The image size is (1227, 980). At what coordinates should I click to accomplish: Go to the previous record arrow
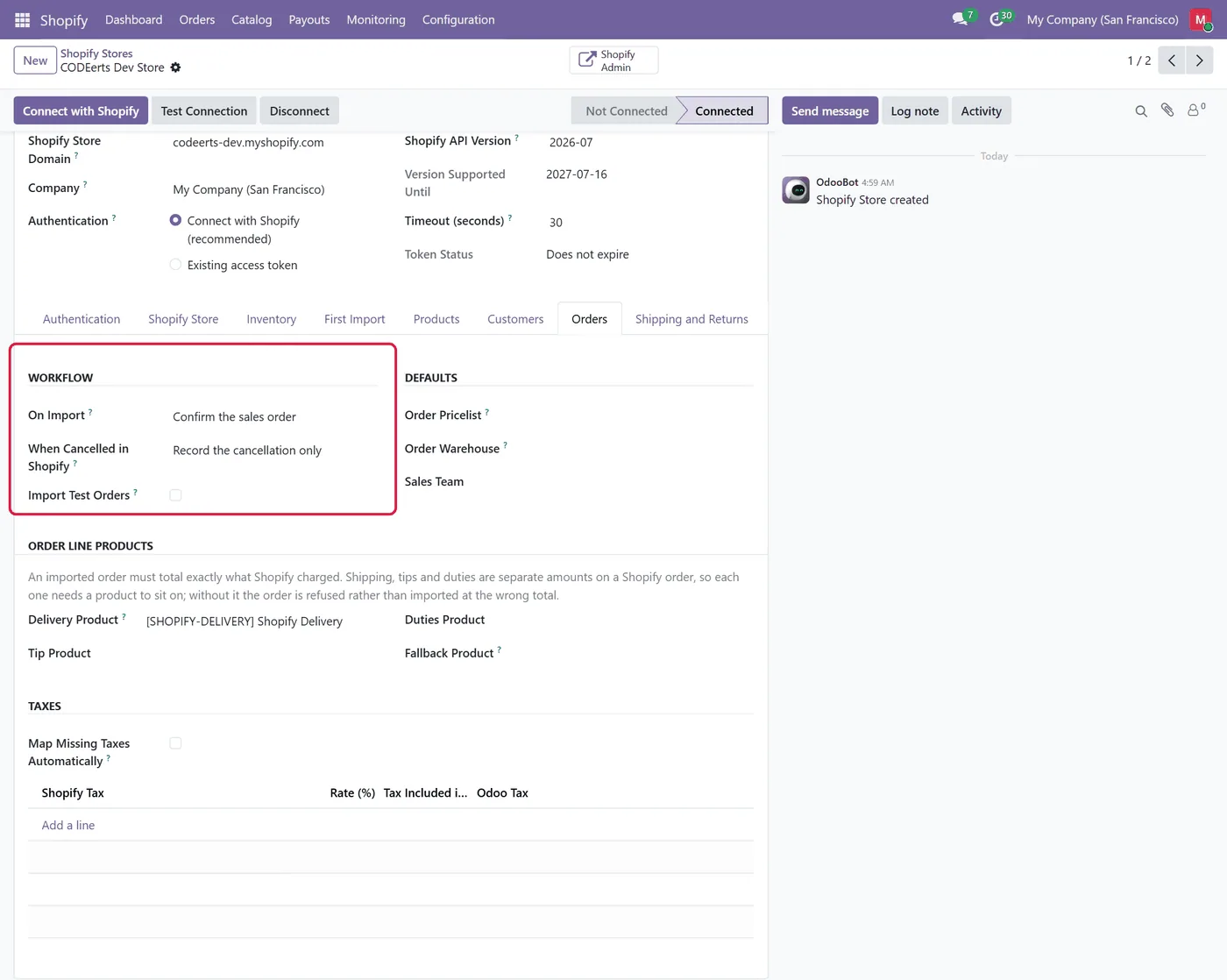click(x=1172, y=60)
